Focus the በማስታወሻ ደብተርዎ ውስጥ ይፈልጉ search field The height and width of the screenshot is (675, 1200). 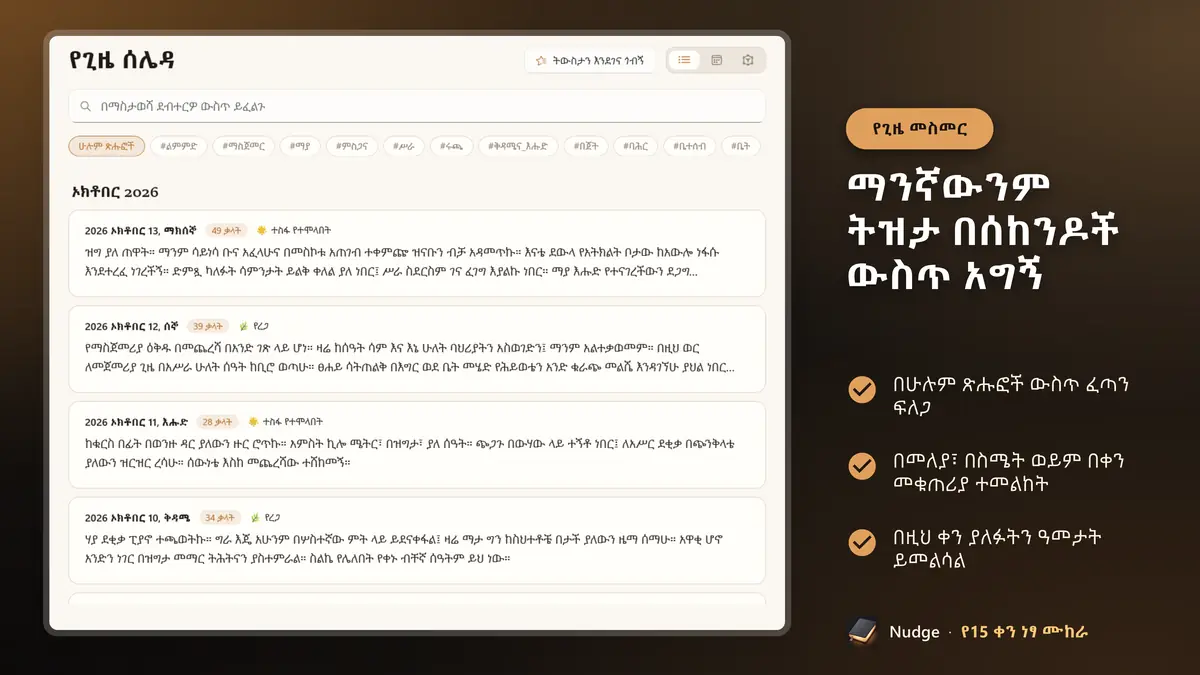point(417,106)
